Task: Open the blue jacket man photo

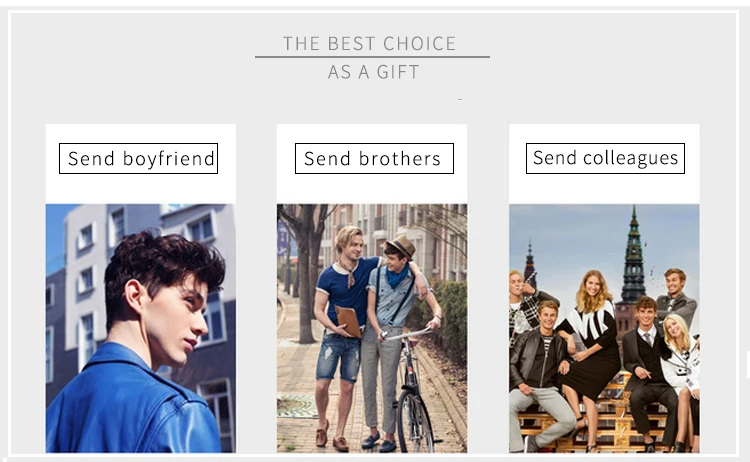Action: coord(141,328)
